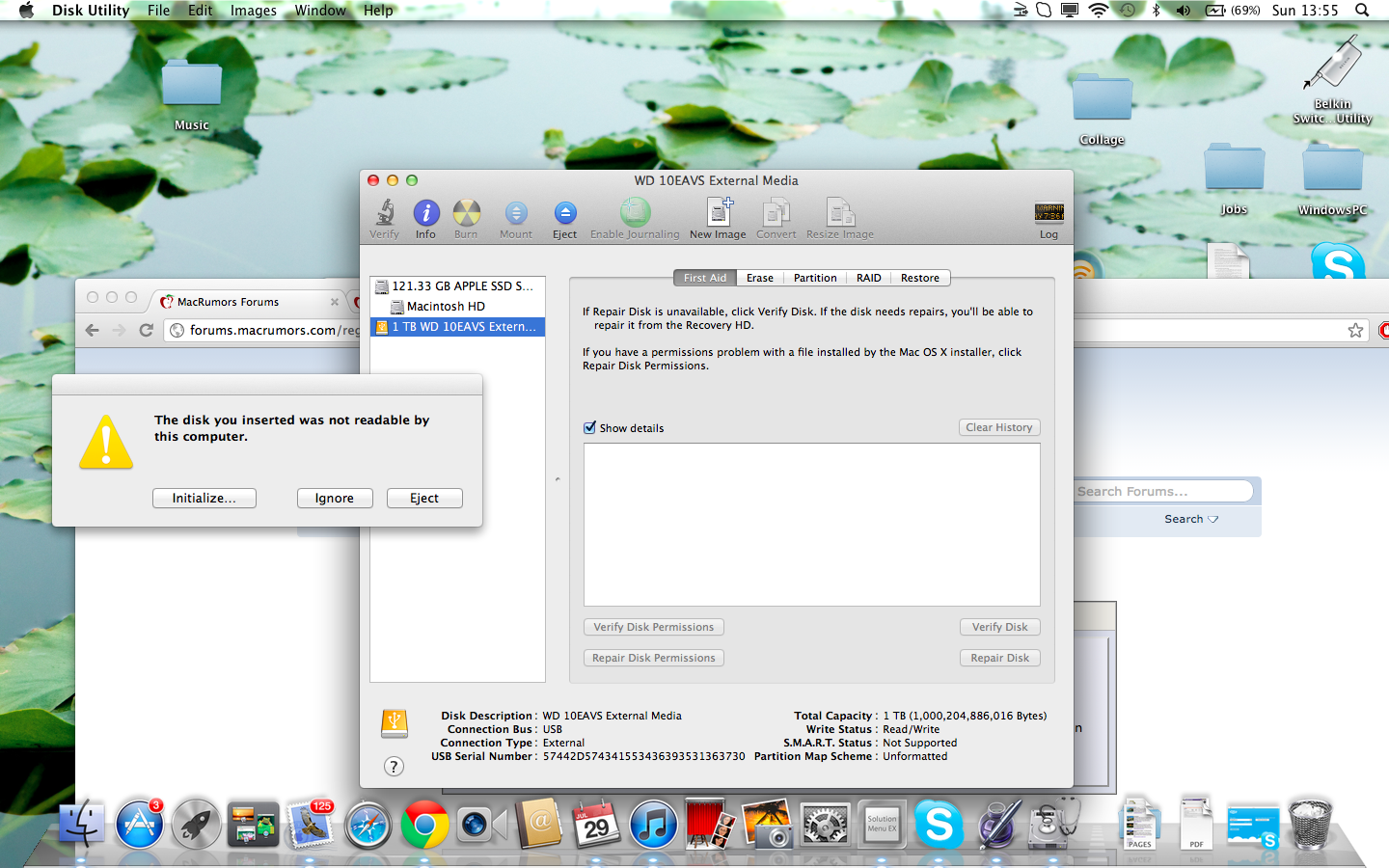
Task: Open Finder from the Dock
Action: pos(82,825)
